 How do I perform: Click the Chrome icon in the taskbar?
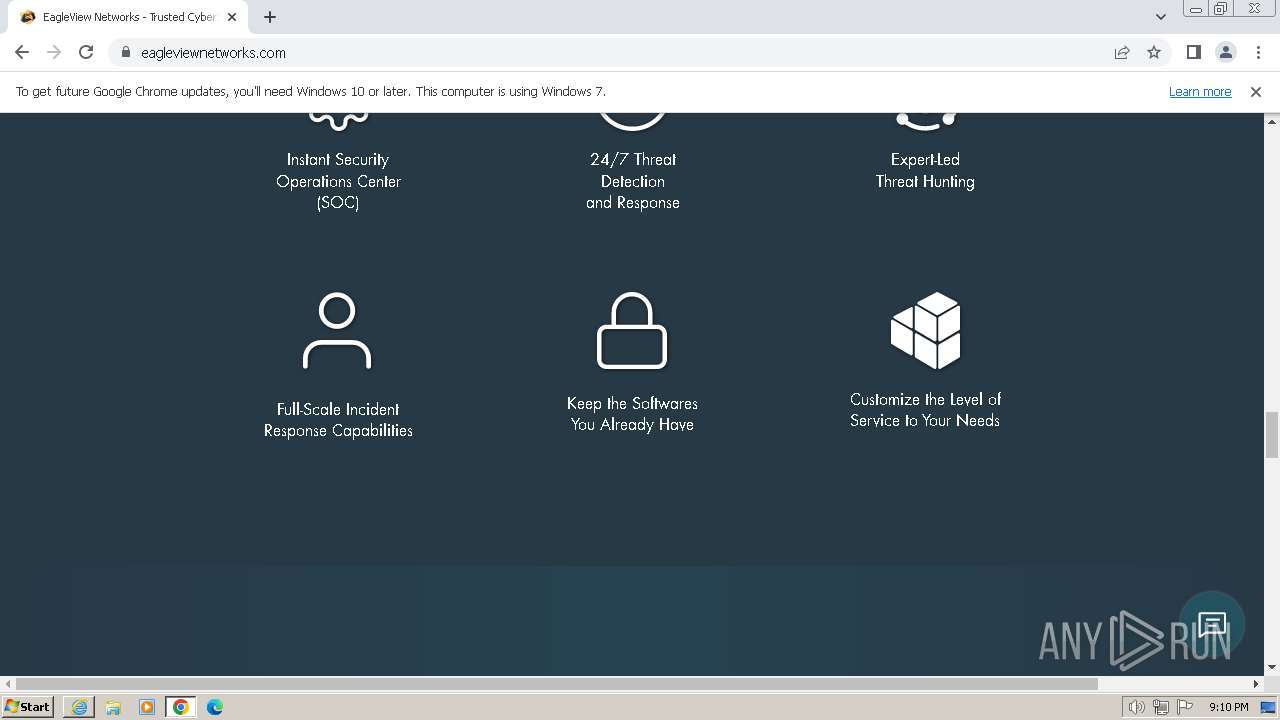click(181, 707)
